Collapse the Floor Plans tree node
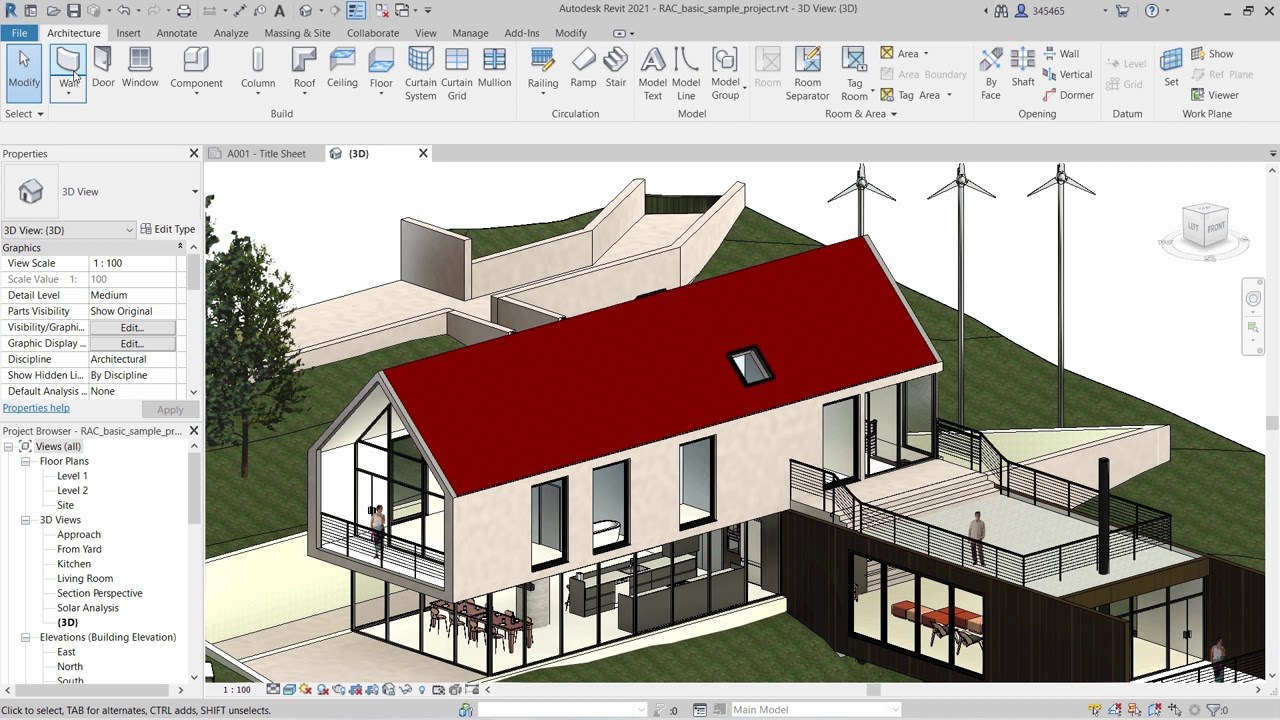Image resolution: width=1280 pixels, height=720 pixels. tap(26, 462)
